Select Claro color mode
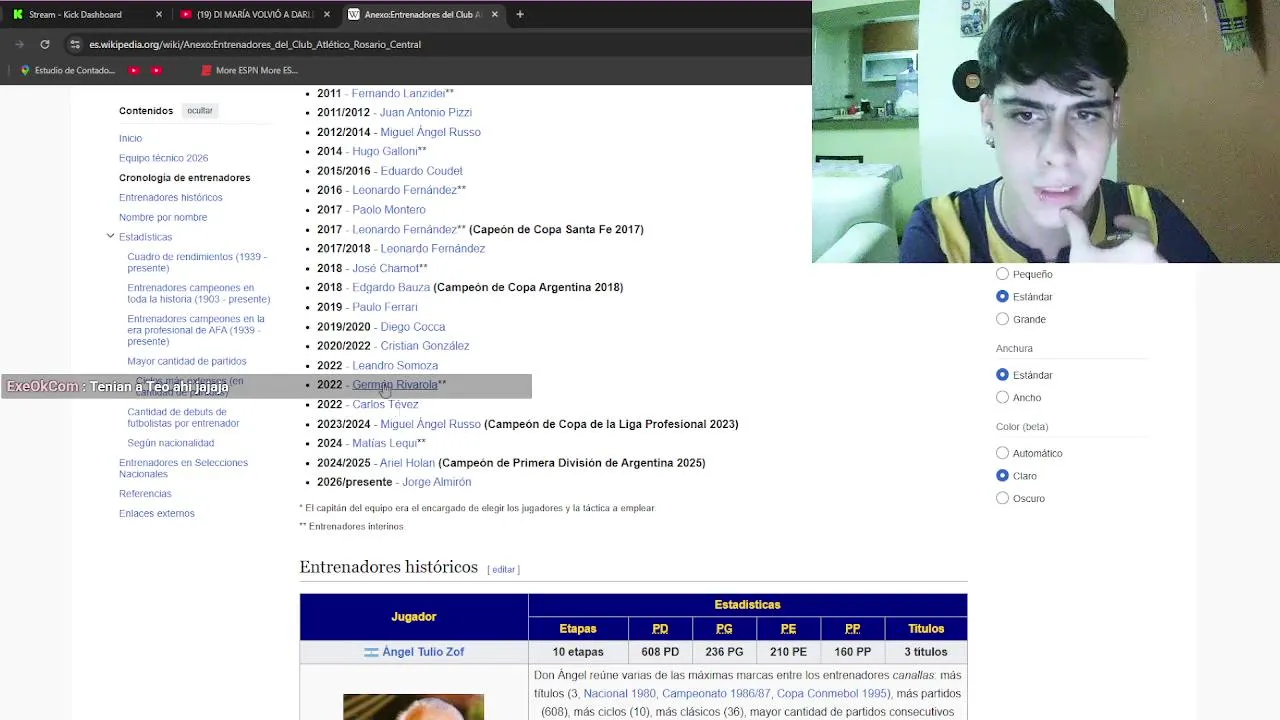Image resolution: width=1280 pixels, height=720 pixels. click(x=1002, y=476)
